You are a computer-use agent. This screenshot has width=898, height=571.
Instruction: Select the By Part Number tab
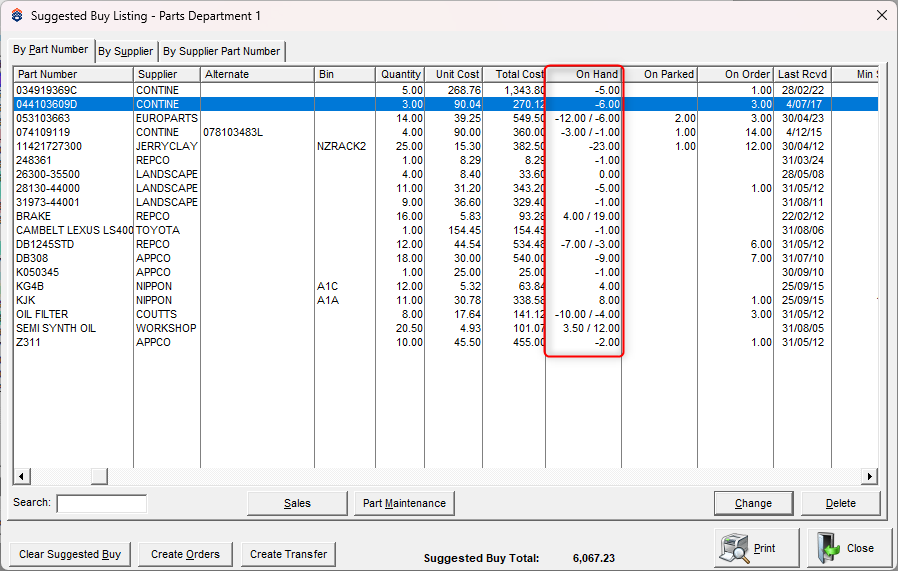(x=50, y=50)
